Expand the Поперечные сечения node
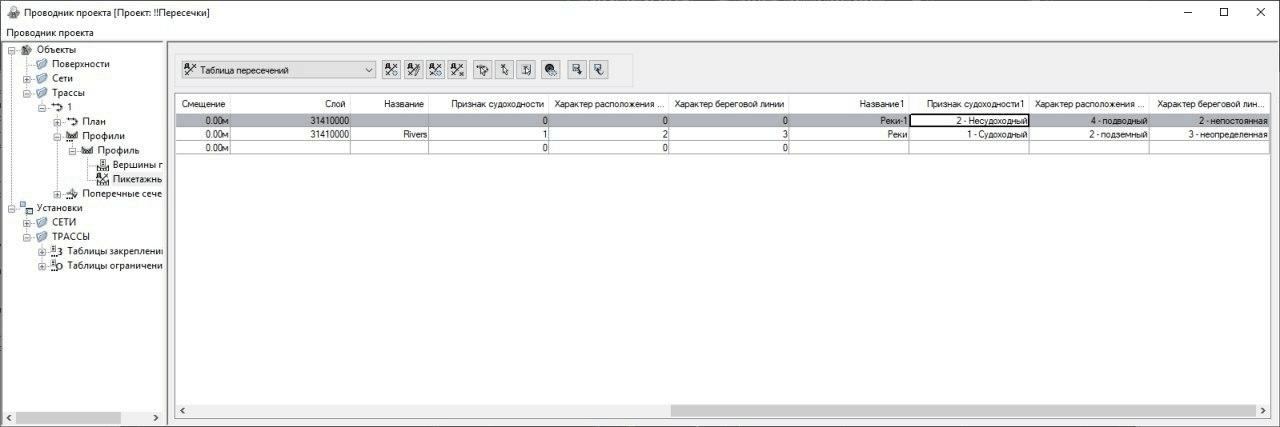 tap(57, 194)
